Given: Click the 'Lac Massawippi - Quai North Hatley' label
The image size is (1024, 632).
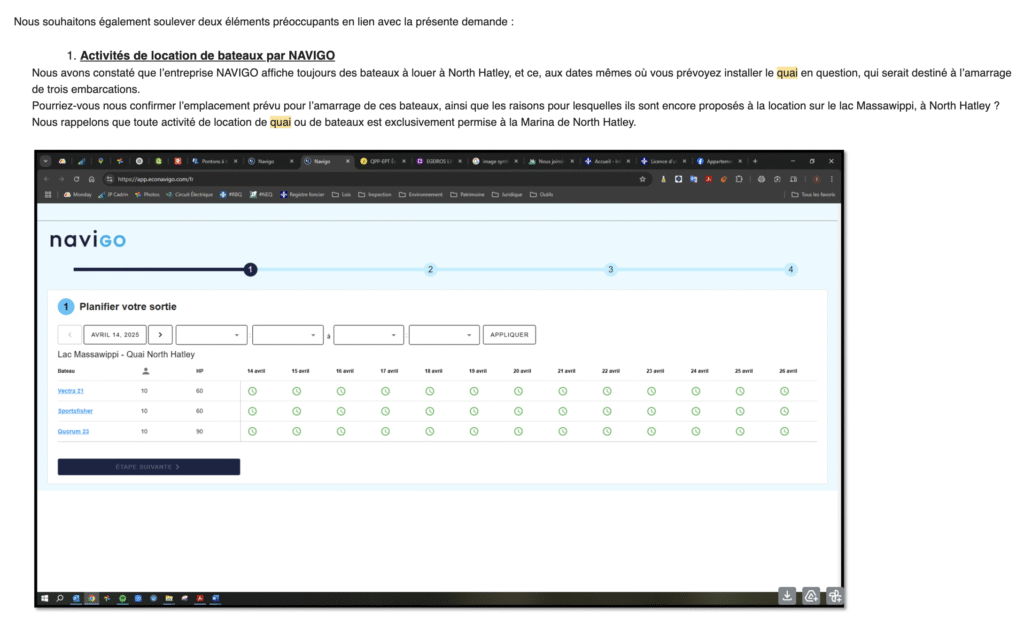Looking at the screenshot, I should pyautogui.click(x=126, y=355).
